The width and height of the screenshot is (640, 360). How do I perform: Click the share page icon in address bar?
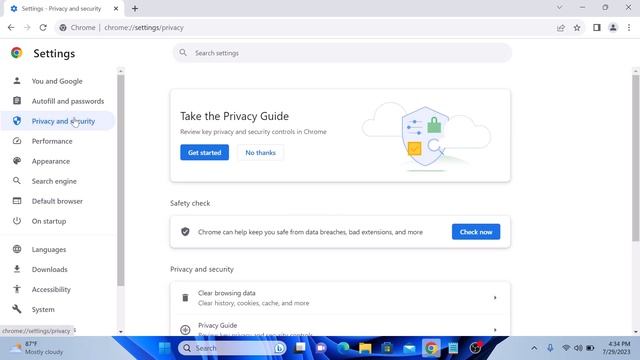(561, 28)
